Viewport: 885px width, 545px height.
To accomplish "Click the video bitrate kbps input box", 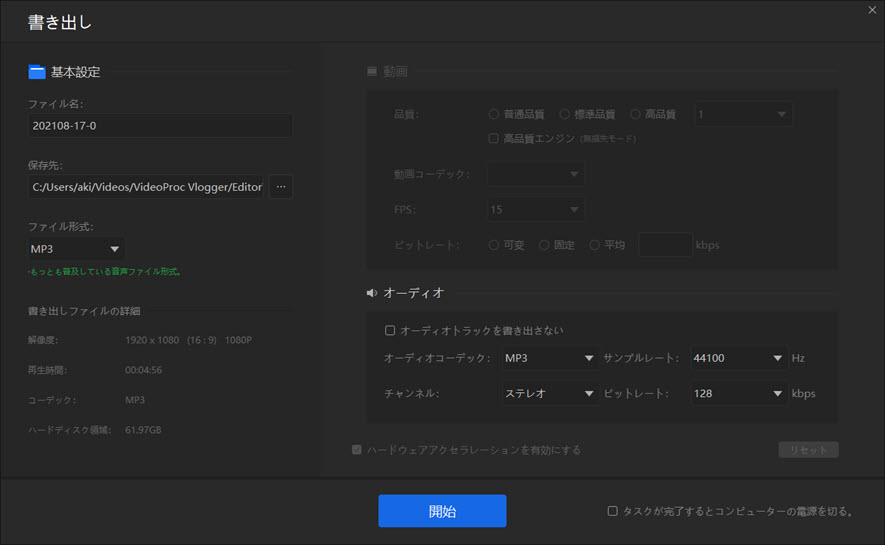I will (x=665, y=245).
